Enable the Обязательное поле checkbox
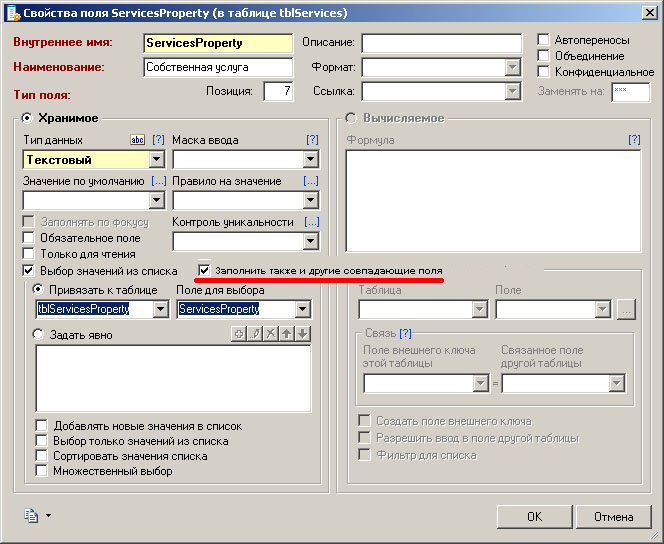 tap(29, 238)
